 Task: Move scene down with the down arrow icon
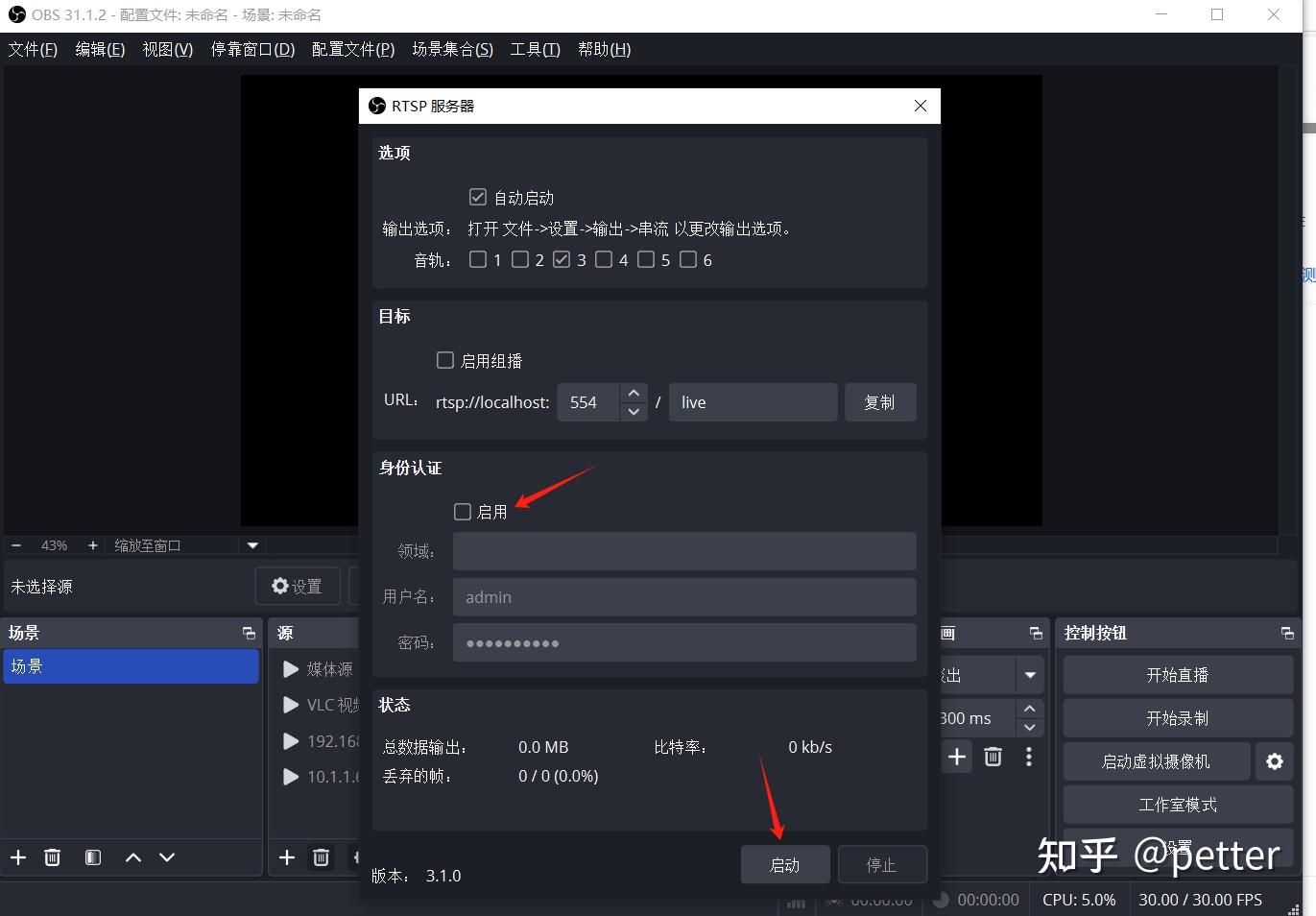(166, 857)
